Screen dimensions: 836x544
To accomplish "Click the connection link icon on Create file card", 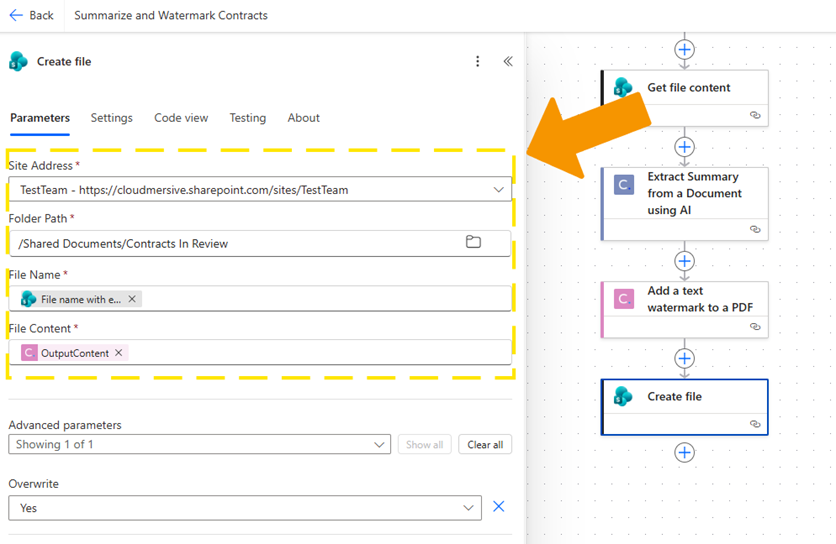I will click(x=755, y=424).
